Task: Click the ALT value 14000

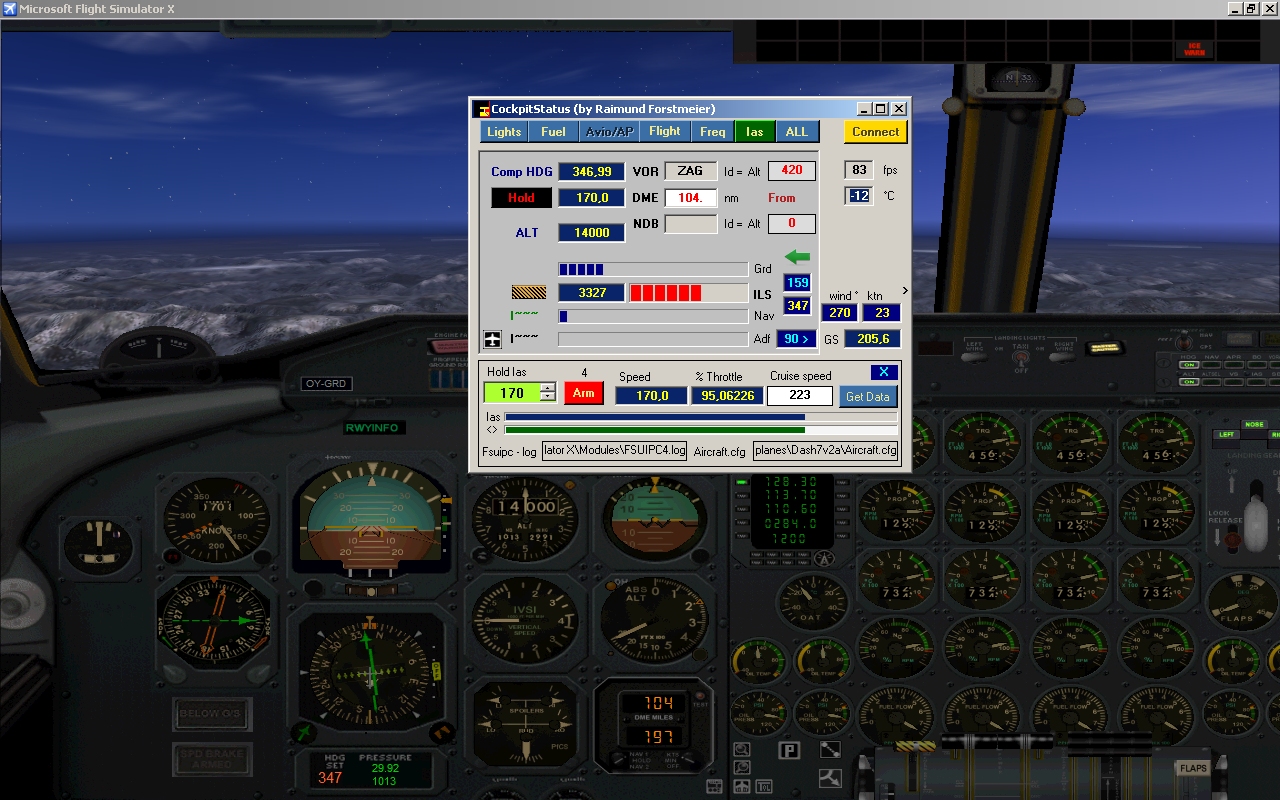Action: 591,232
